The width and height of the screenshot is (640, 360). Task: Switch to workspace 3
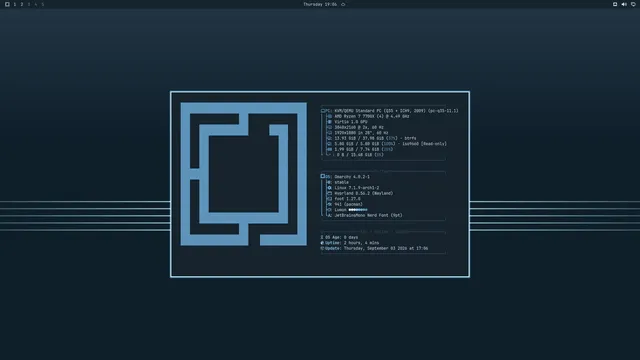(29, 4)
